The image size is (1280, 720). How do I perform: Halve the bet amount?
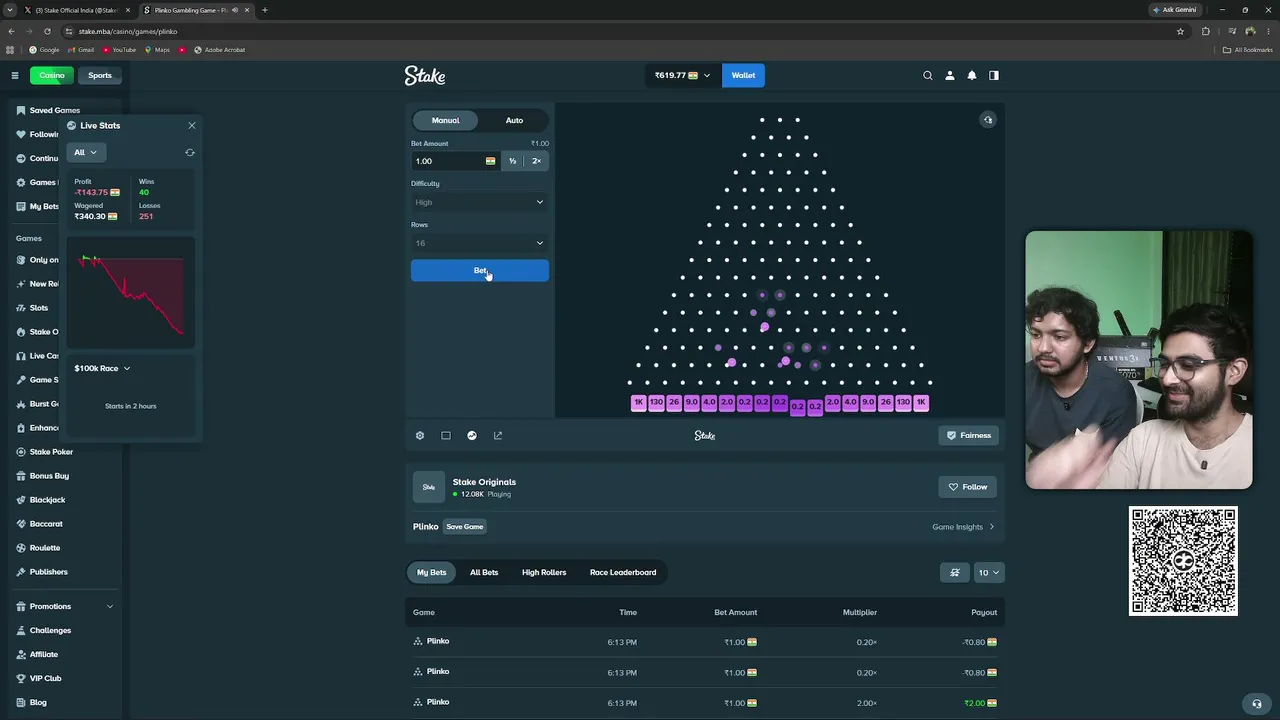512,161
